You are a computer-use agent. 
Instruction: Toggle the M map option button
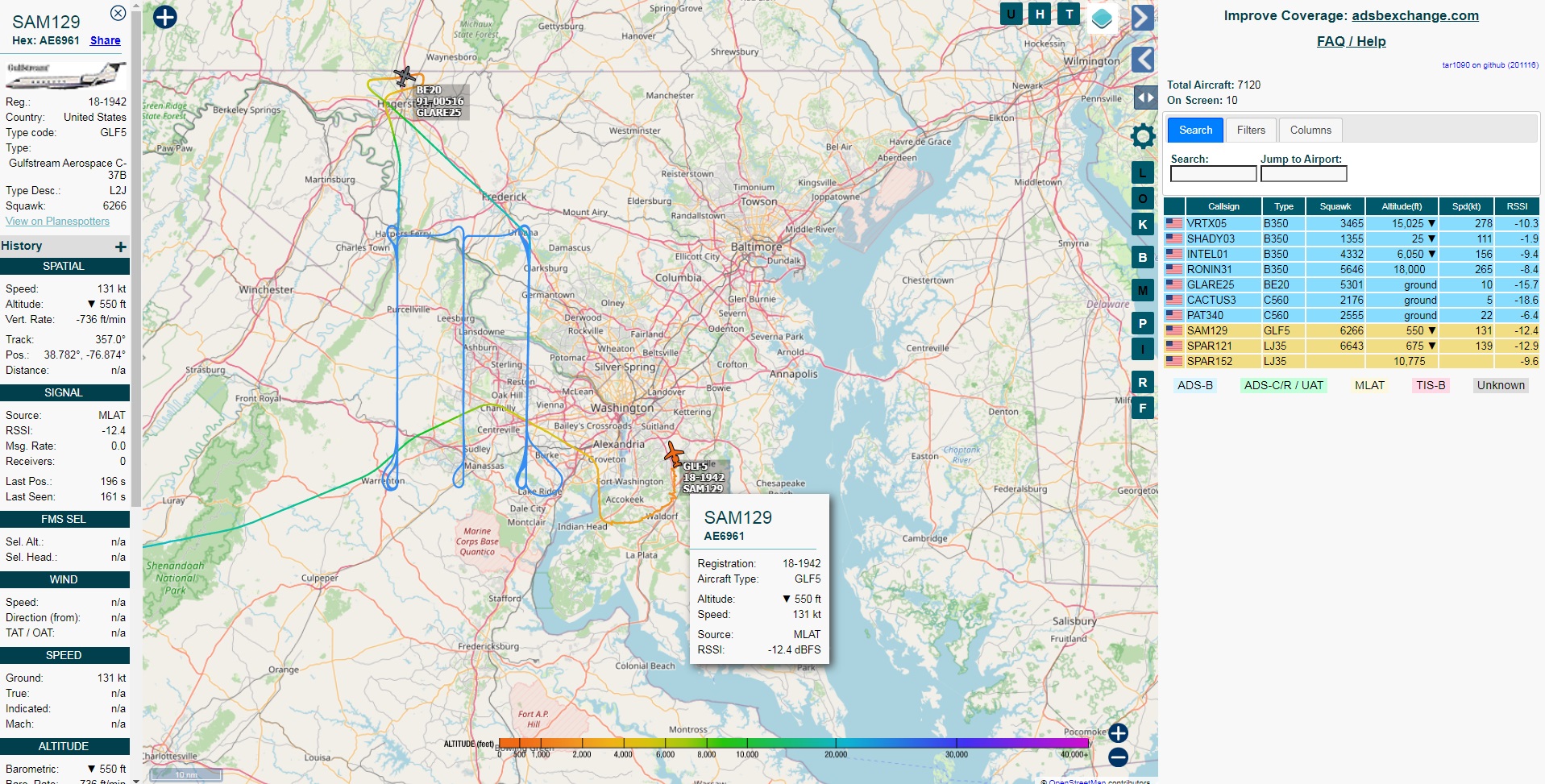(x=1142, y=290)
